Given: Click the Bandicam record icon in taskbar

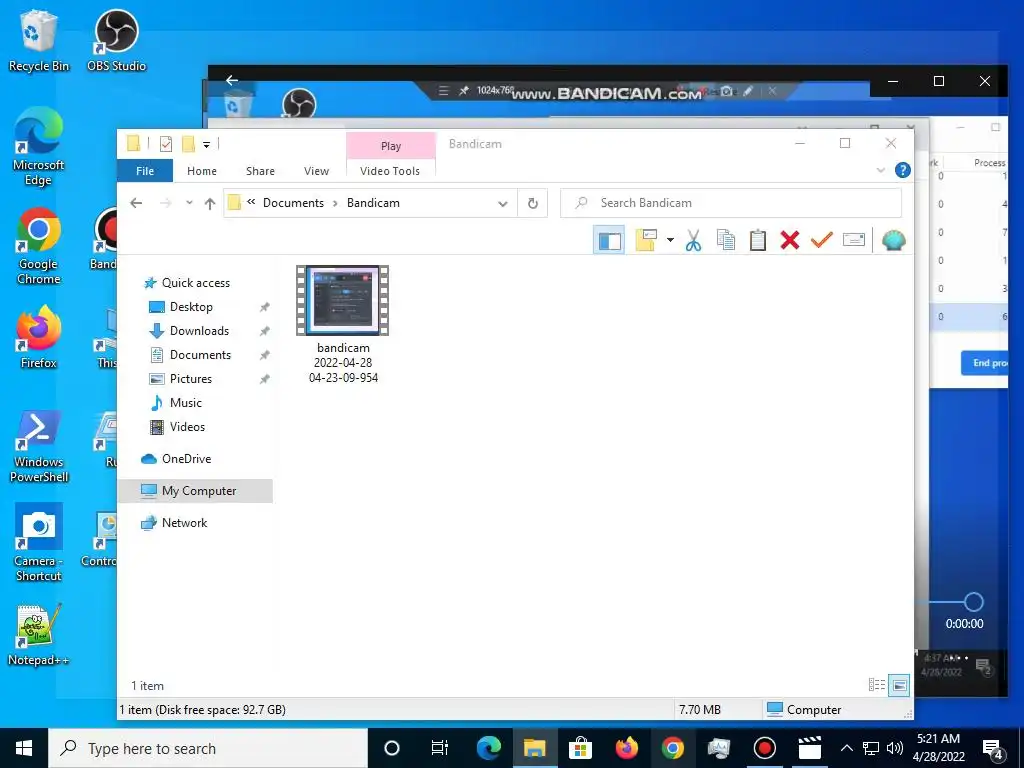Looking at the screenshot, I should 763,748.
